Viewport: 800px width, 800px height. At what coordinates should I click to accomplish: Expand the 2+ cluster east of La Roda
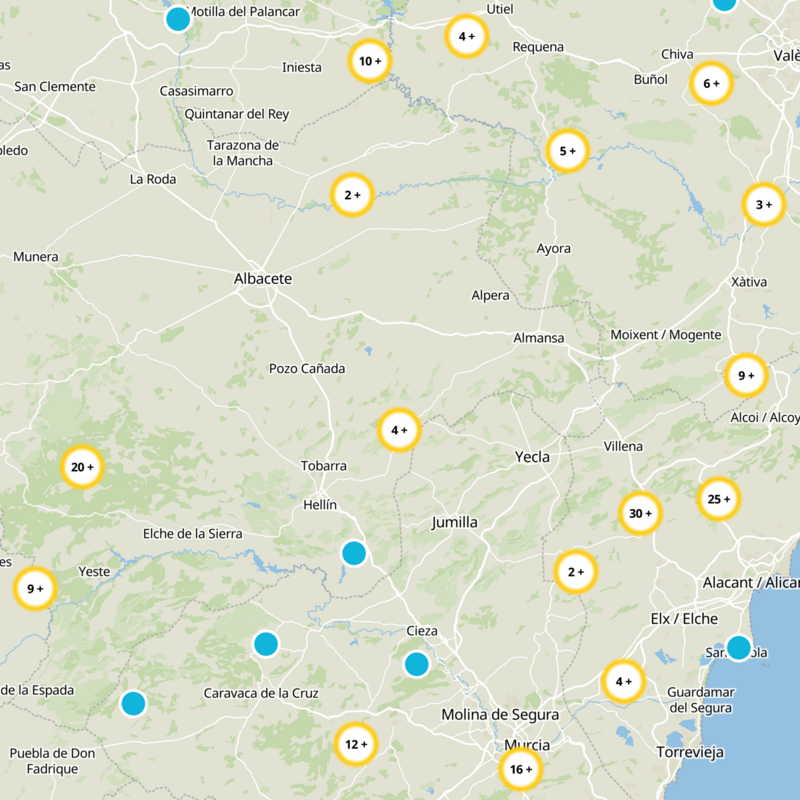352,195
